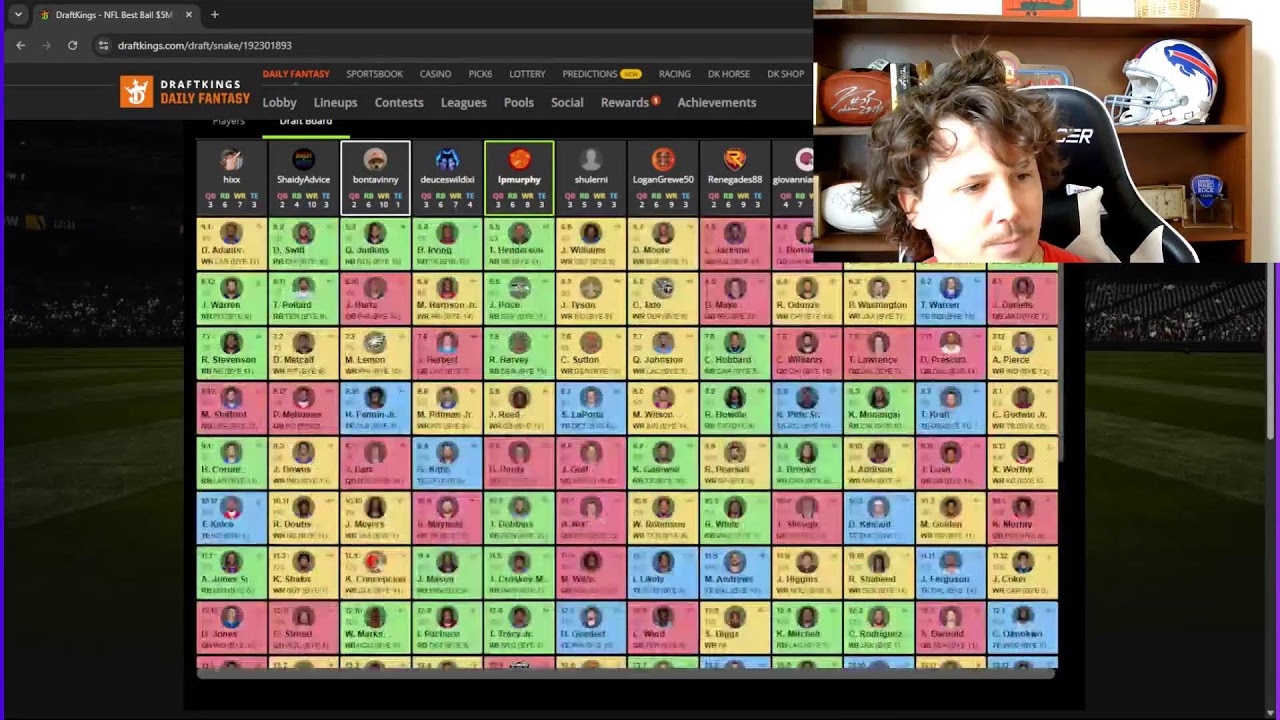
Task: Close the DraftKings browser tab
Action: [x=188, y=15]
